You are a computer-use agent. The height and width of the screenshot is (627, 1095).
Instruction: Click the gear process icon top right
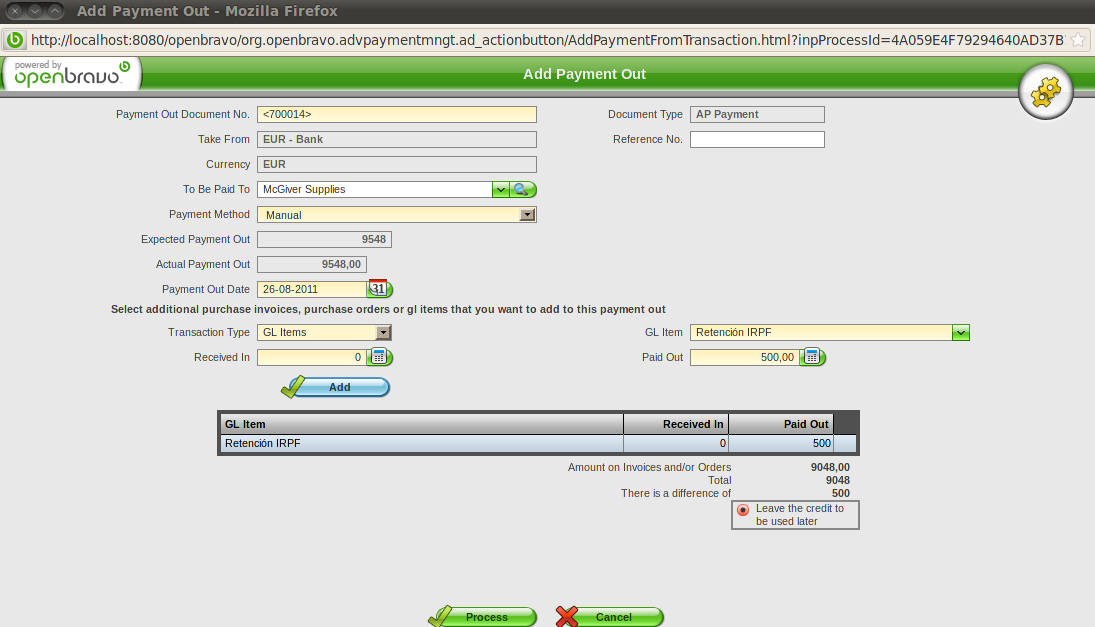(1045, 91)
